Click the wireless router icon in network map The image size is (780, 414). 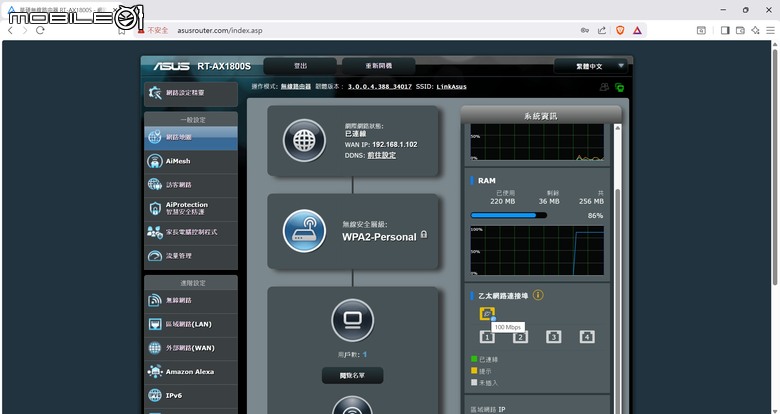coord(304,231)
